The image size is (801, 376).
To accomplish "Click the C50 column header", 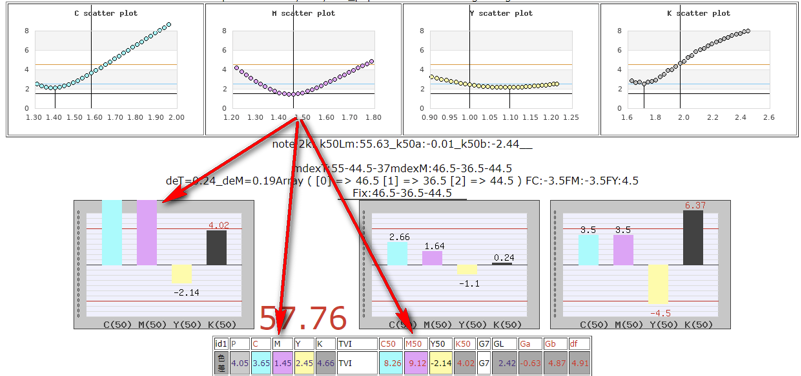I will click(x=391, y=344).
